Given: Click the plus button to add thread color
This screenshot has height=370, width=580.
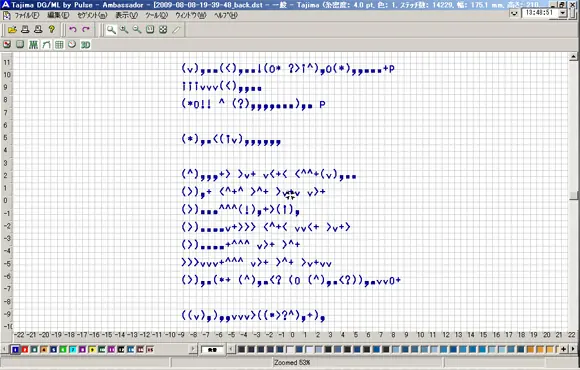Looking at the screenshot, I should click(x=563, y=349).
